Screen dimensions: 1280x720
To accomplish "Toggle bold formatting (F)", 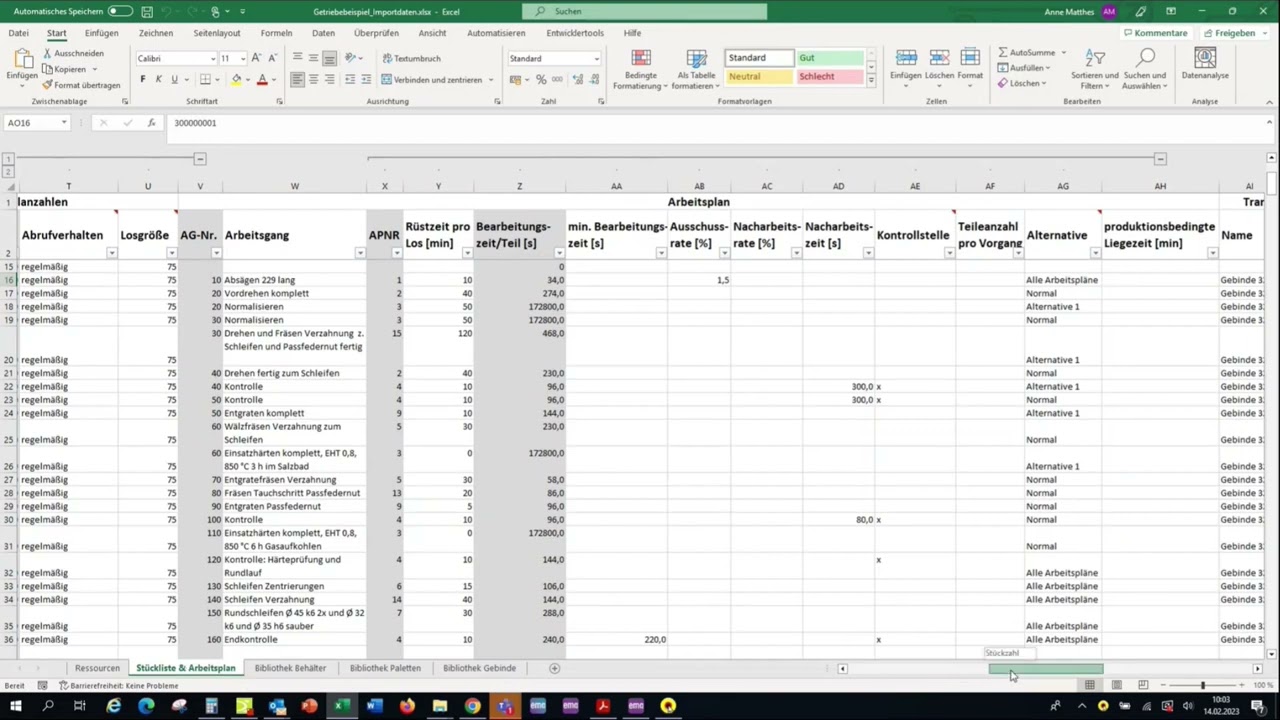I will click(x=143, y=79).
